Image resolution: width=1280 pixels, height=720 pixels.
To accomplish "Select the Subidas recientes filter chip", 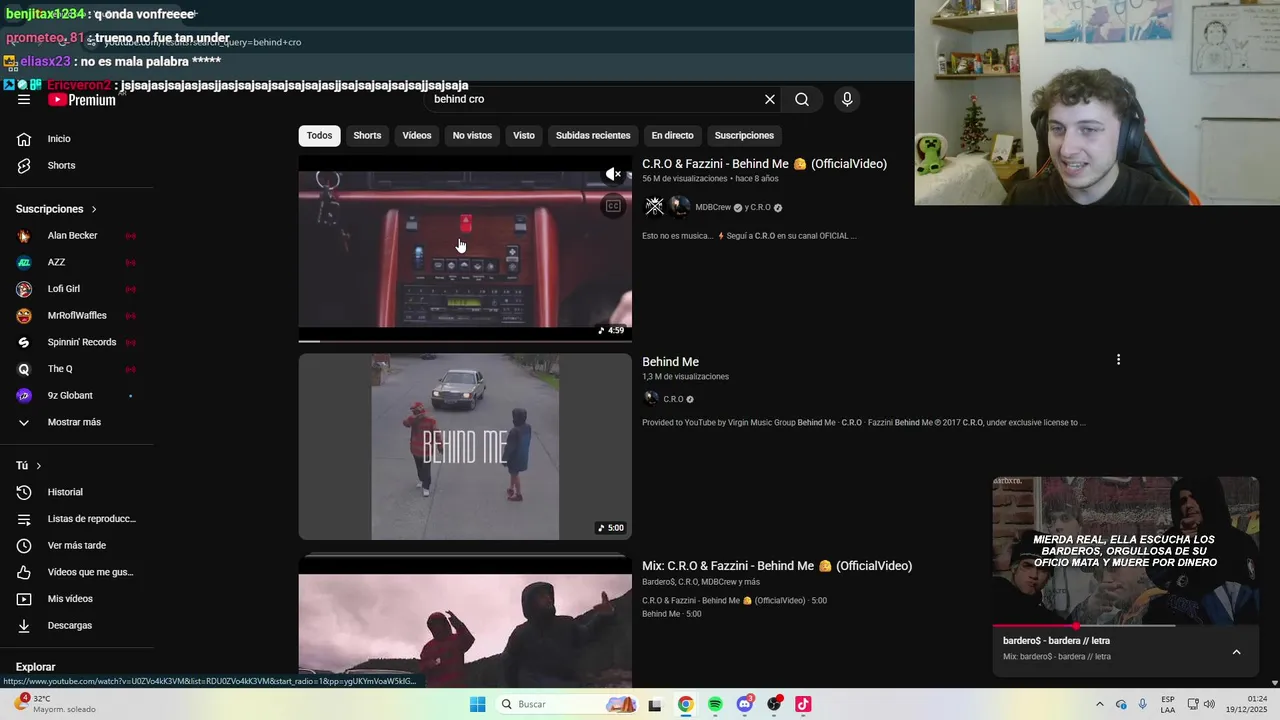I will (x=593, y=135).
